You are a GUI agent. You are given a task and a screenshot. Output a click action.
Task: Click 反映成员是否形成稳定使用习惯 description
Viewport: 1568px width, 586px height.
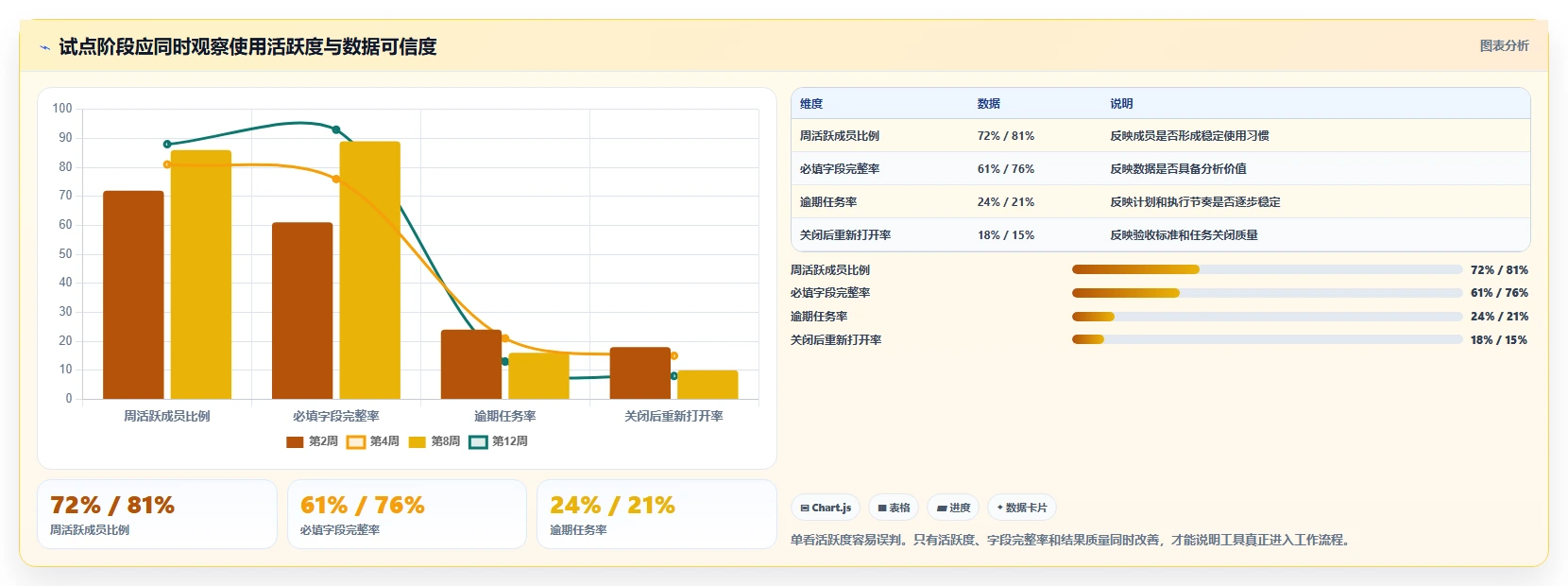1189,136
